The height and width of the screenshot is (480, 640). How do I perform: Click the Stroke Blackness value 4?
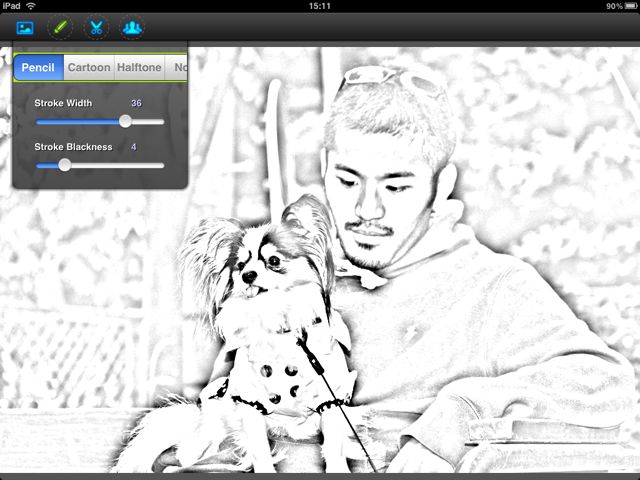click(133, 147)
